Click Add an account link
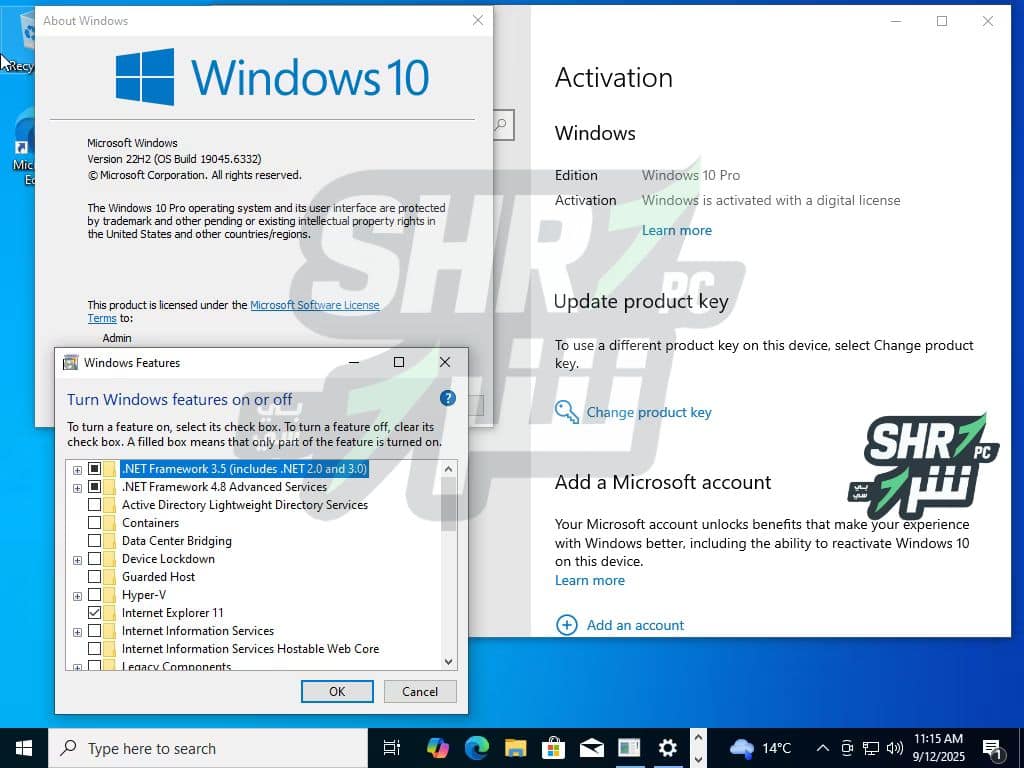Screen dimensions: 1024x768 (x=635, y=625)
